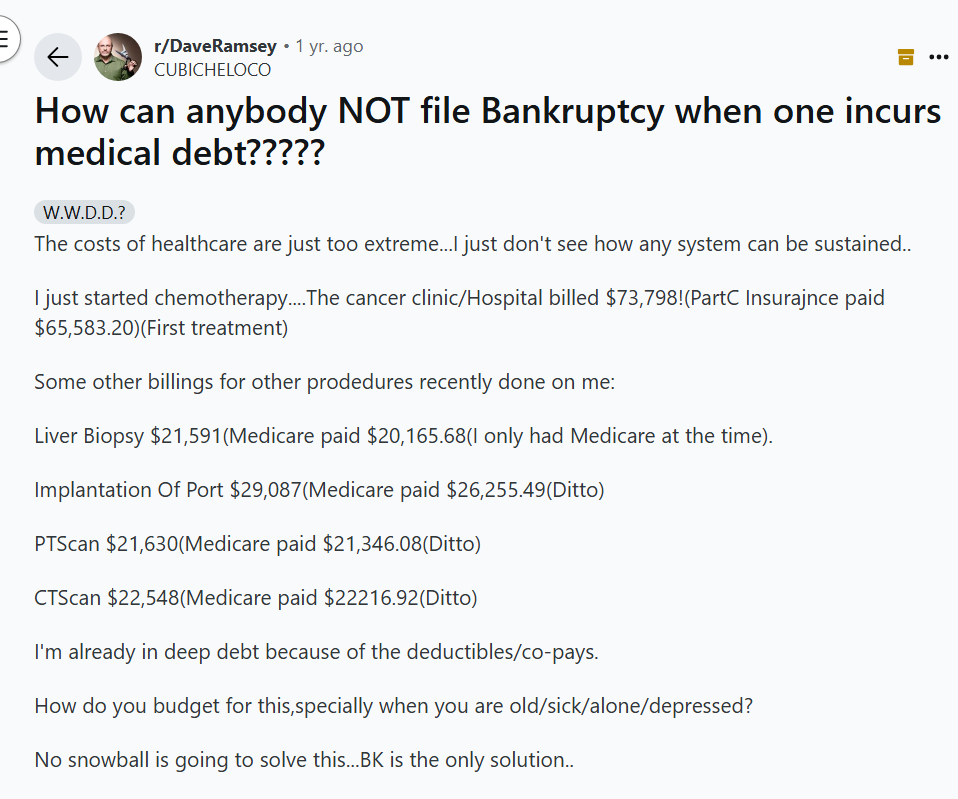The image size is (958, 799).
Task: Click the CTScan billing line
Action: pos(255,598)
